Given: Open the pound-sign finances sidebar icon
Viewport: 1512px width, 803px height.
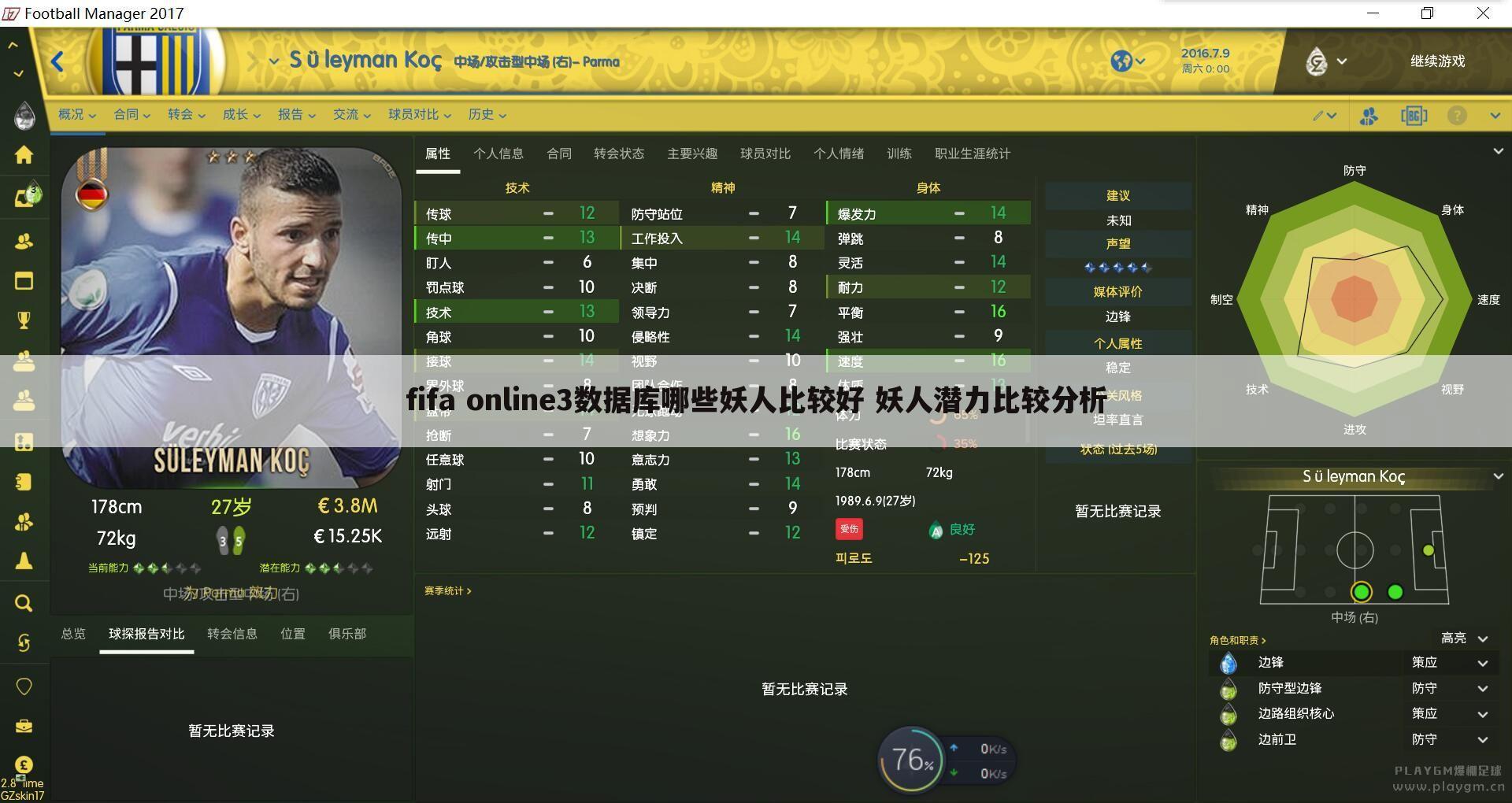Looking at the screenshot, I should (x=24, y=765).
